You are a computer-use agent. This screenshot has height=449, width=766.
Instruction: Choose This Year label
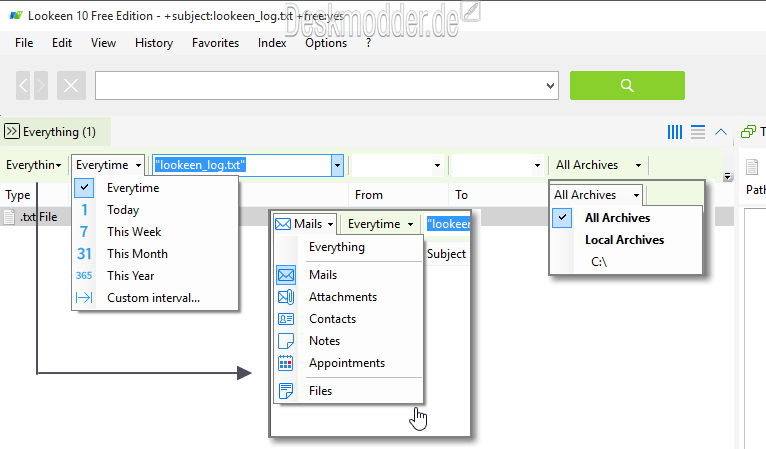pyautogui.click(x=130, y=276)
